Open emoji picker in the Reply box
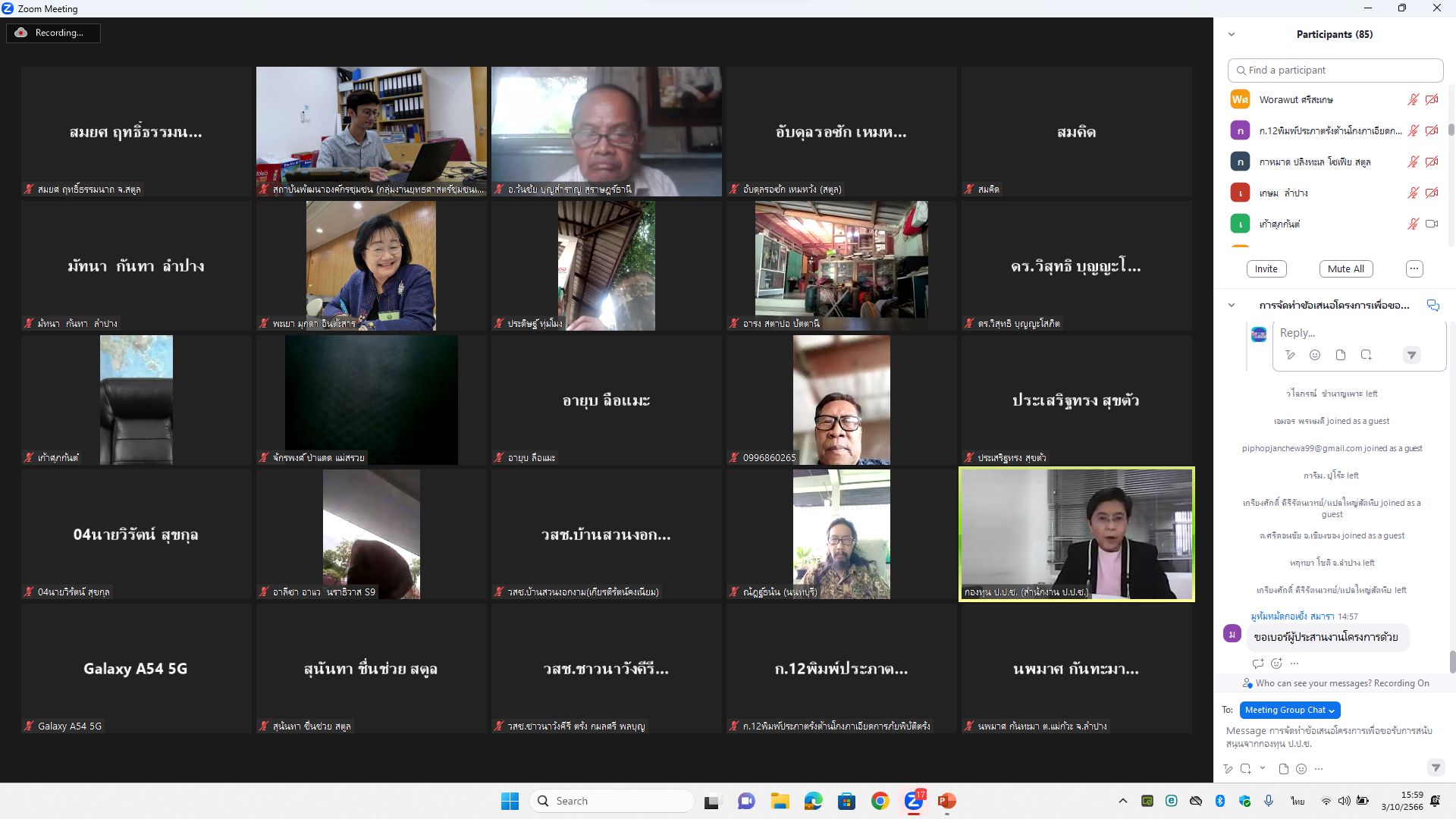1456x819 pixels. click(1315, 355)
